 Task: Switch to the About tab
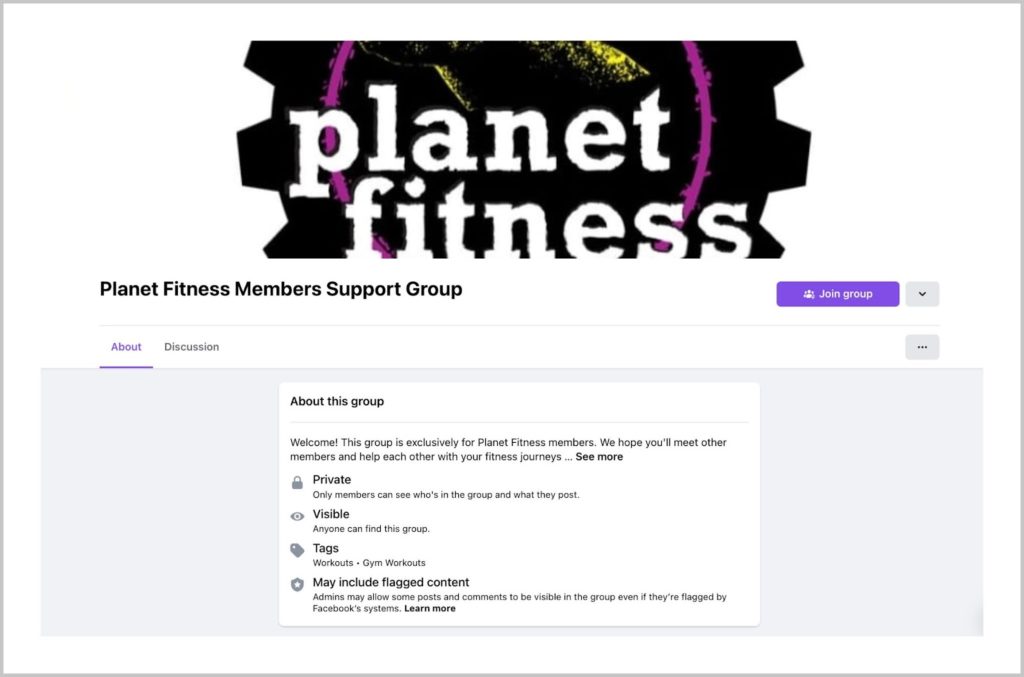coord(126,347)
